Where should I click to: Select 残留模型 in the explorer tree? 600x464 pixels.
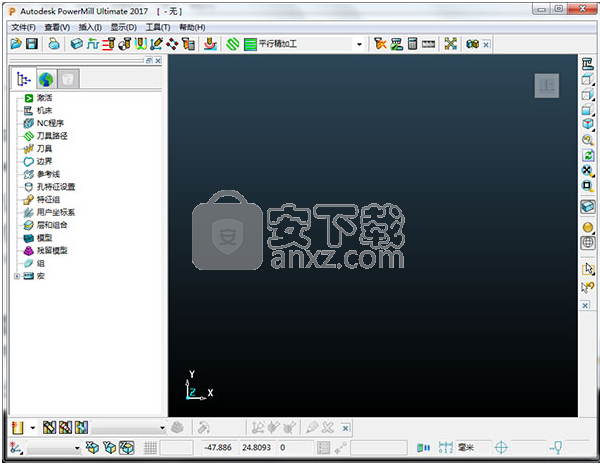[52, 251]
